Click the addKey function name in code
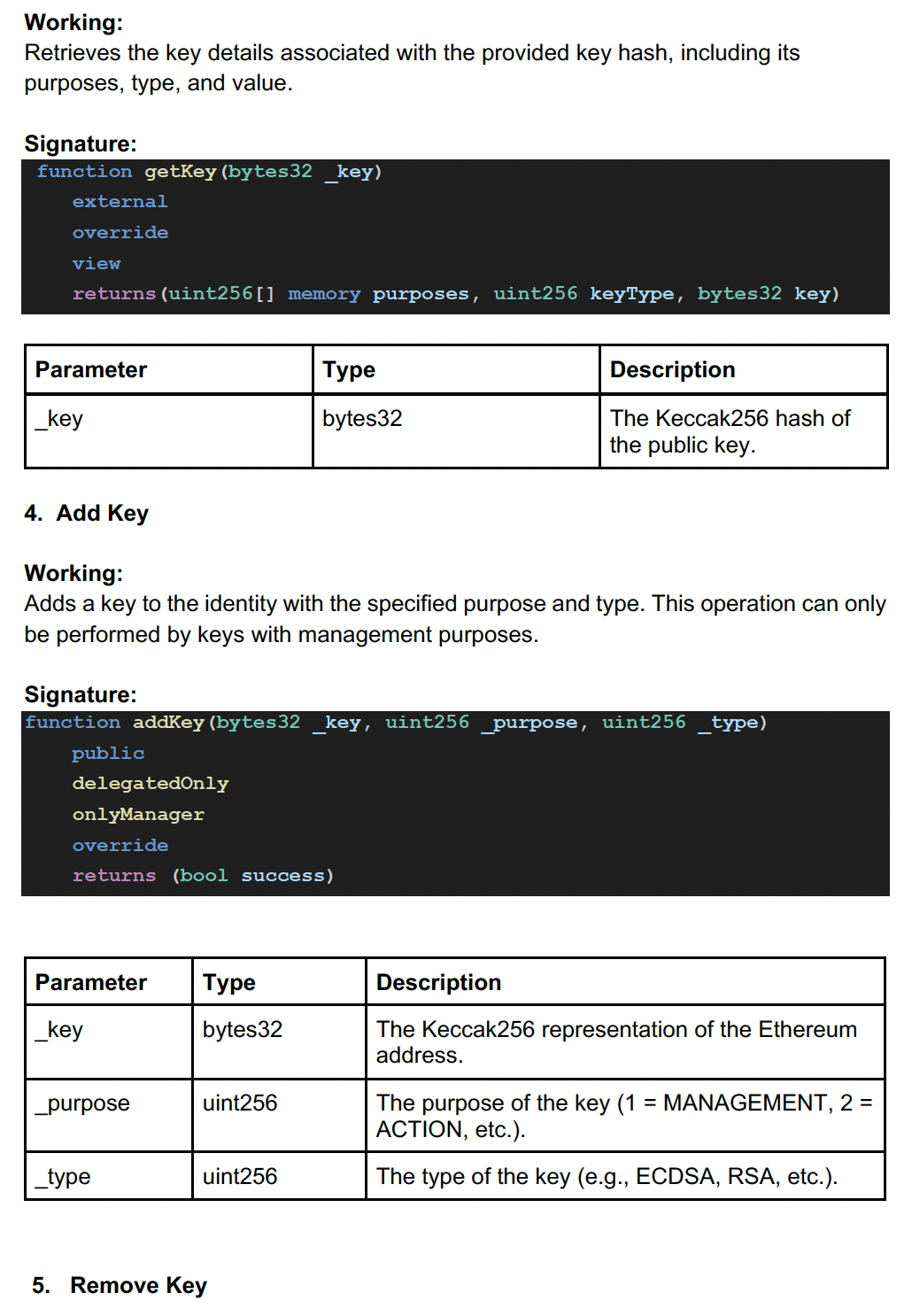This screenshot has width=912, height=1316. pos(168,723)
